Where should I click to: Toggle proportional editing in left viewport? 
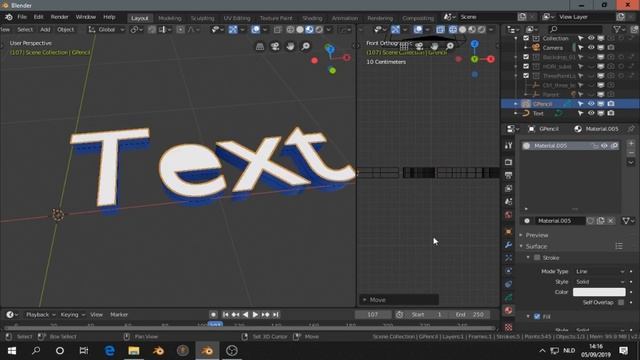(180, 29)
